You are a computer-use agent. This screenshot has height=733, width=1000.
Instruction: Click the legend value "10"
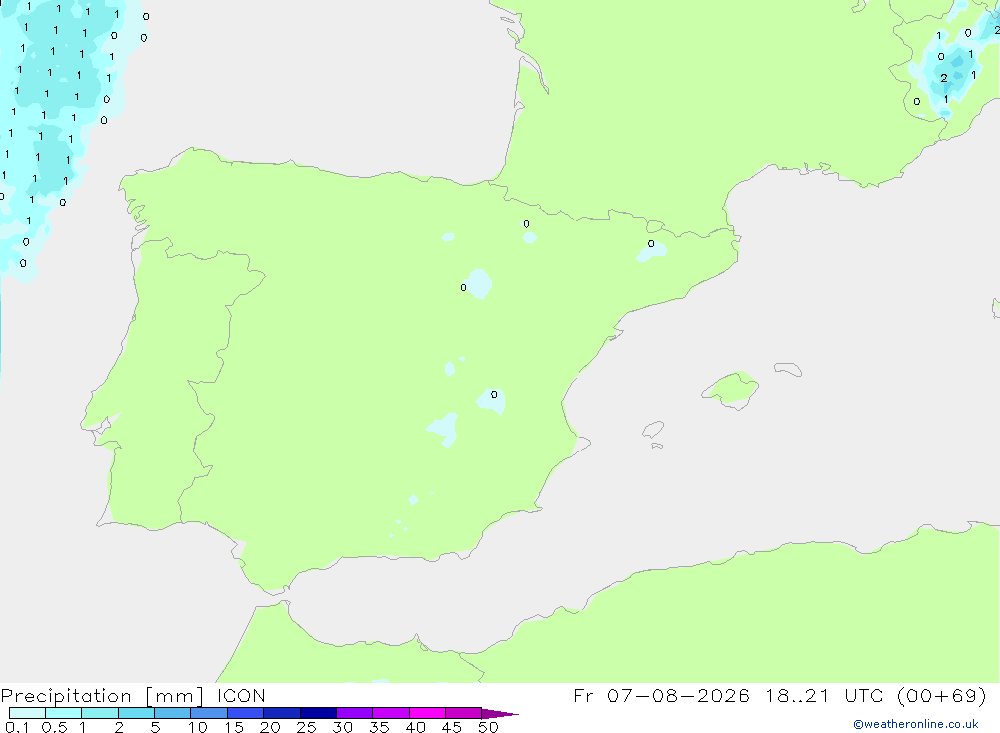click(x=198, y=727)
